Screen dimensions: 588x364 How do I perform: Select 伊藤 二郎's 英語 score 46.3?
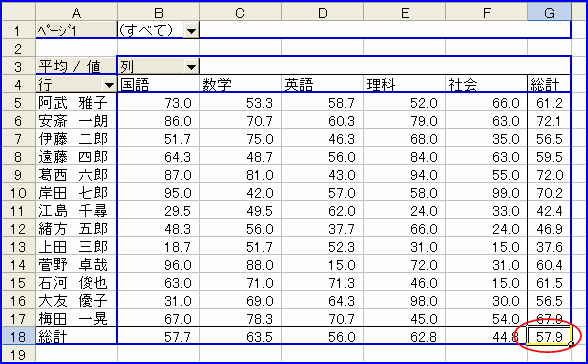pos(322,139)
